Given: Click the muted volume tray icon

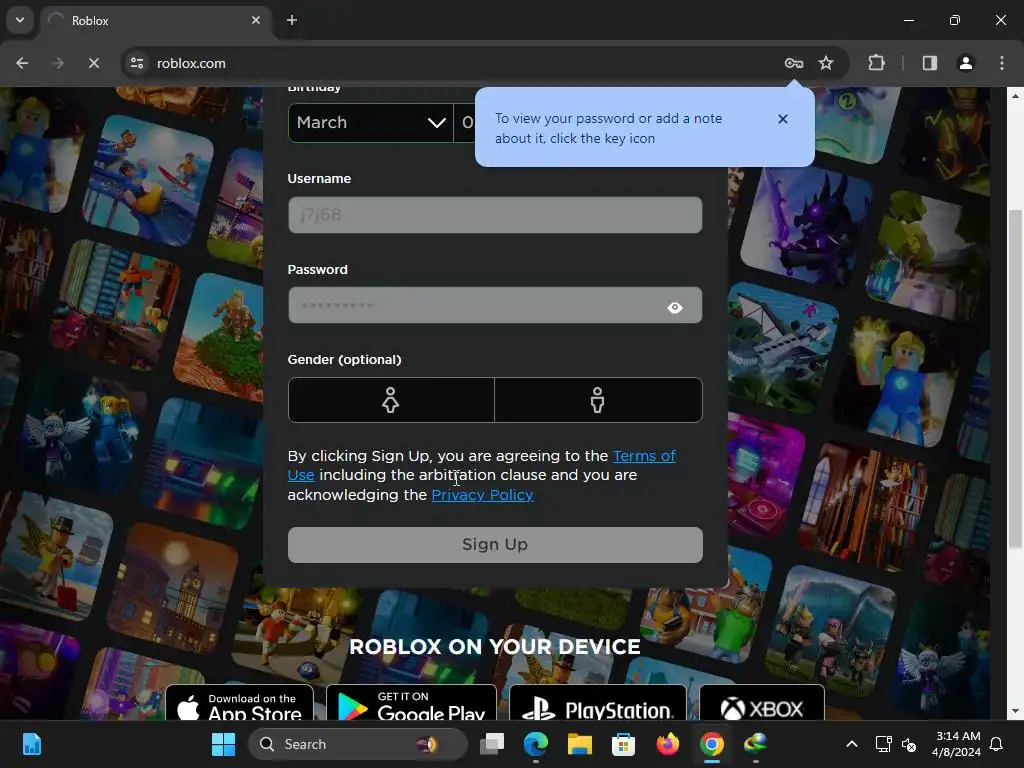Looking at the screenshot, I should (908, 744).
